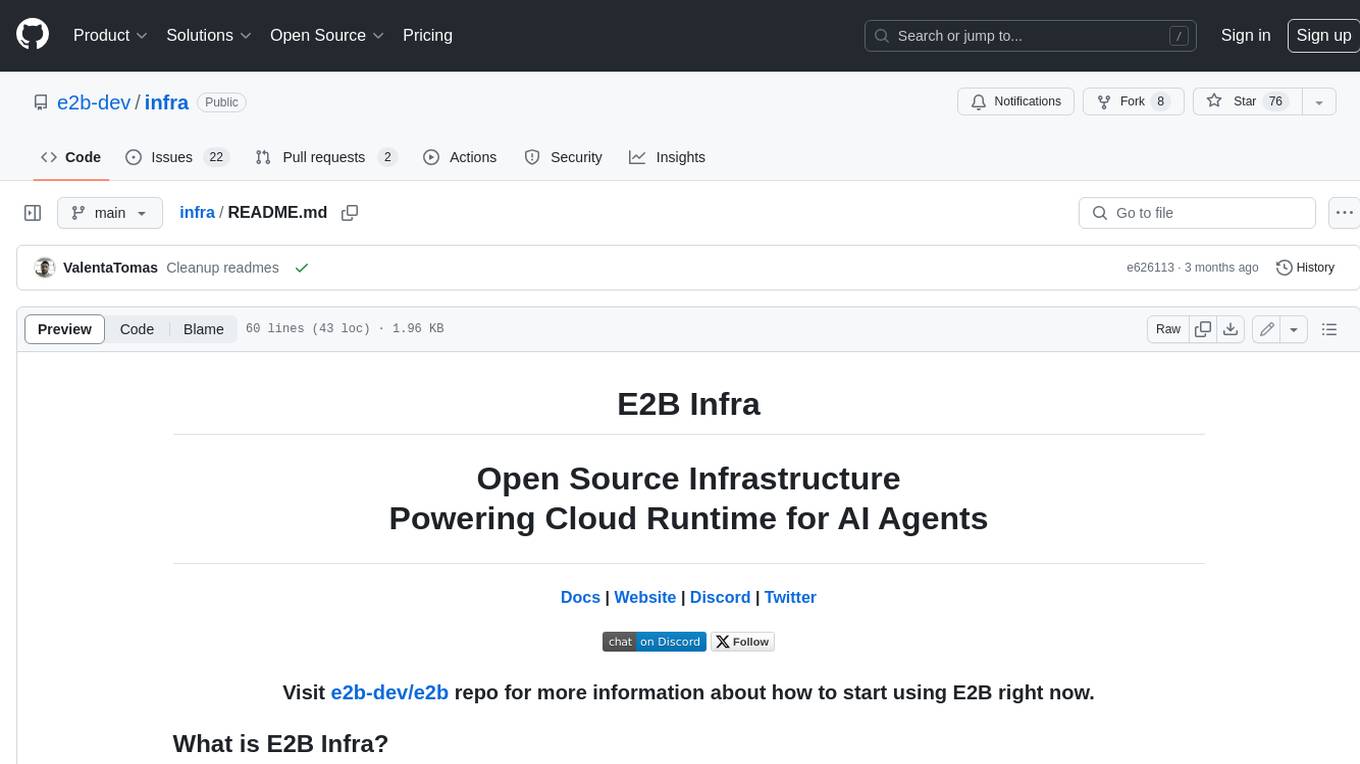
Task: Switch to the Pull requests tab
Action: click(326, 157)
